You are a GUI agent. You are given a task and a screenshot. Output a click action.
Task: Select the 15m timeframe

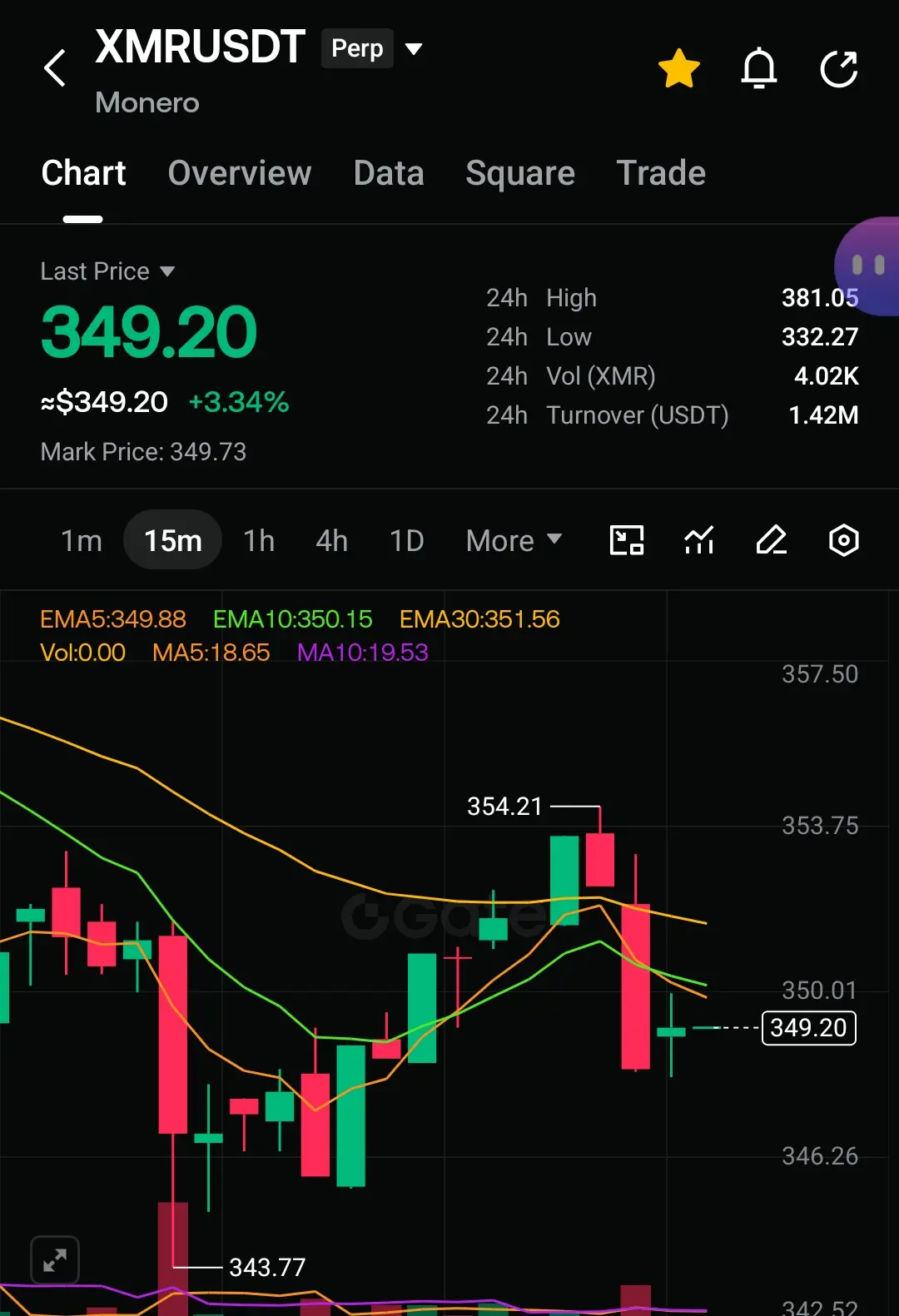(172, 540)
